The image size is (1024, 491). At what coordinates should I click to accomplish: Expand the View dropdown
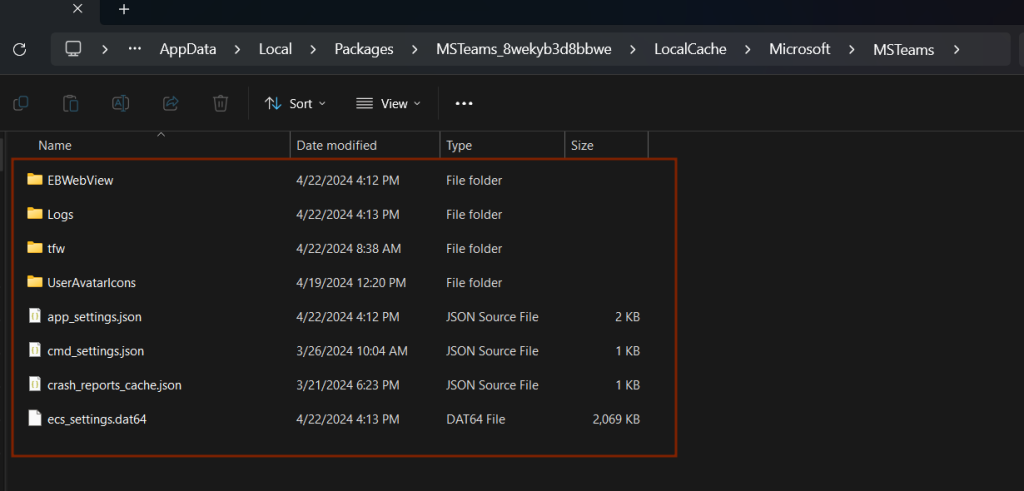click(x=388, y=103)
